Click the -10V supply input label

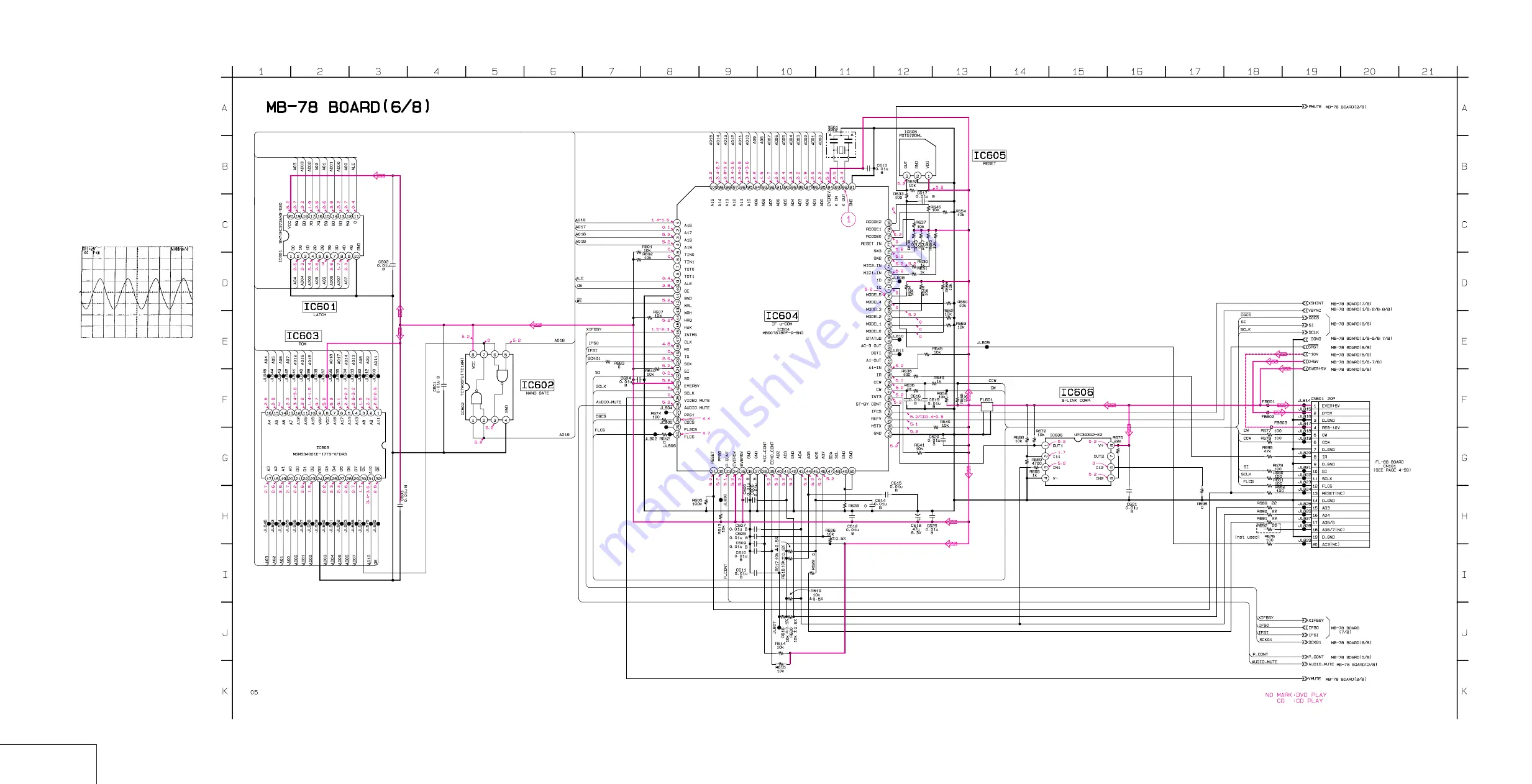[x=1314, y=354]
